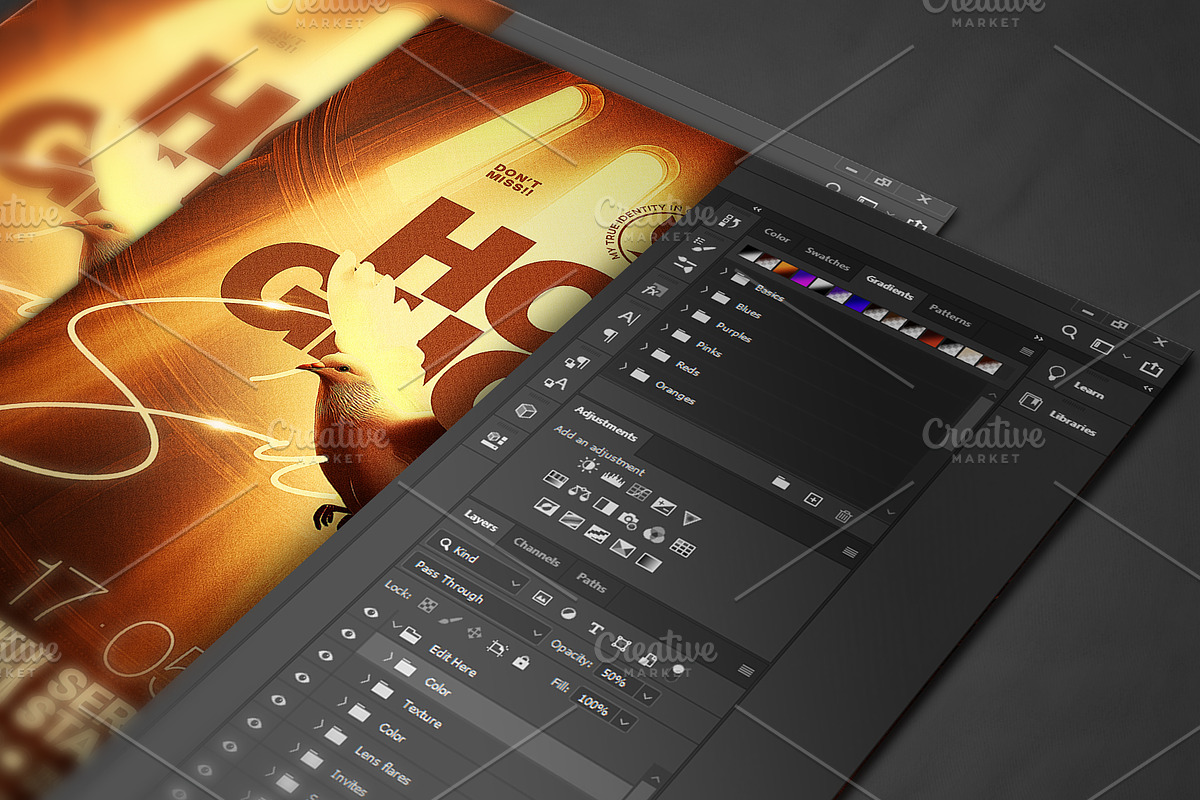Open the Brush Settings panel icon
This screenshot has height=800, width=1200.
(705, 243)
